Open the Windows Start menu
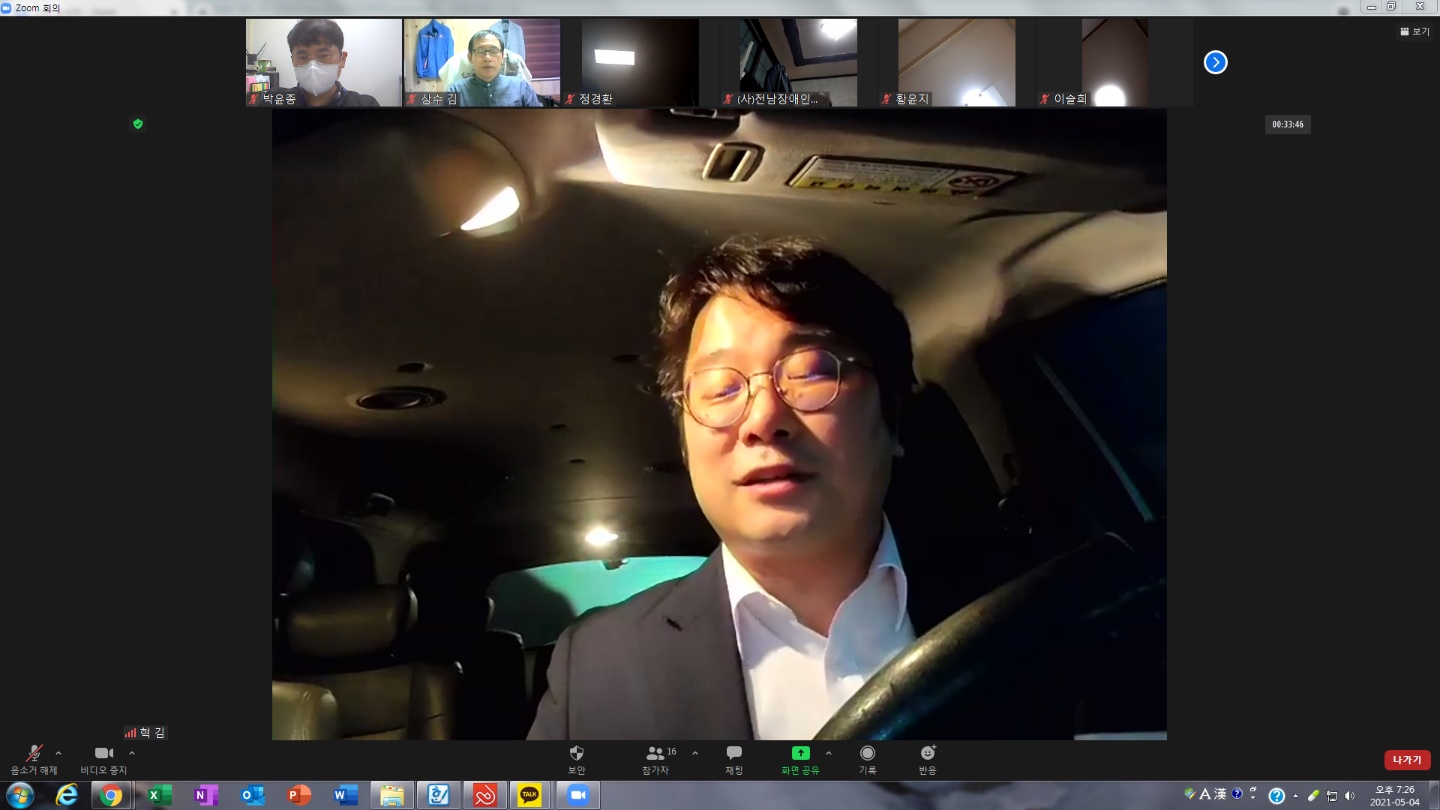Image resolution: width=1440 pixels, height=810 pixels. [20, 796]
